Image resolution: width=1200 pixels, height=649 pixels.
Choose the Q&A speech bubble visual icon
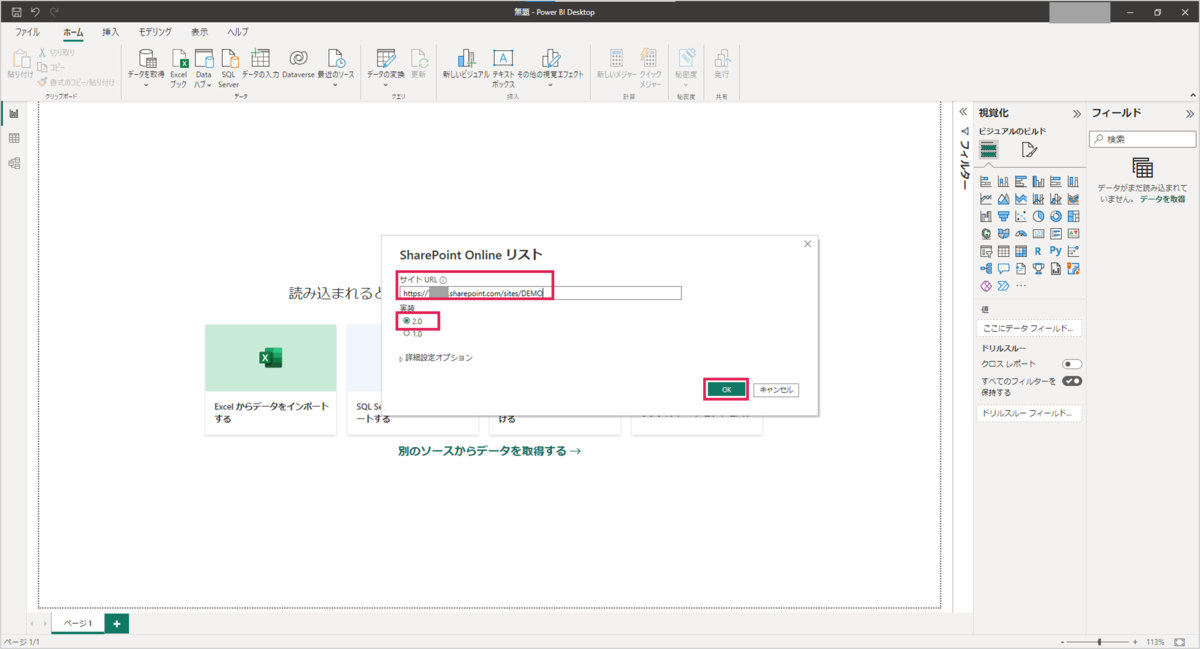[x=1003, y=269]
